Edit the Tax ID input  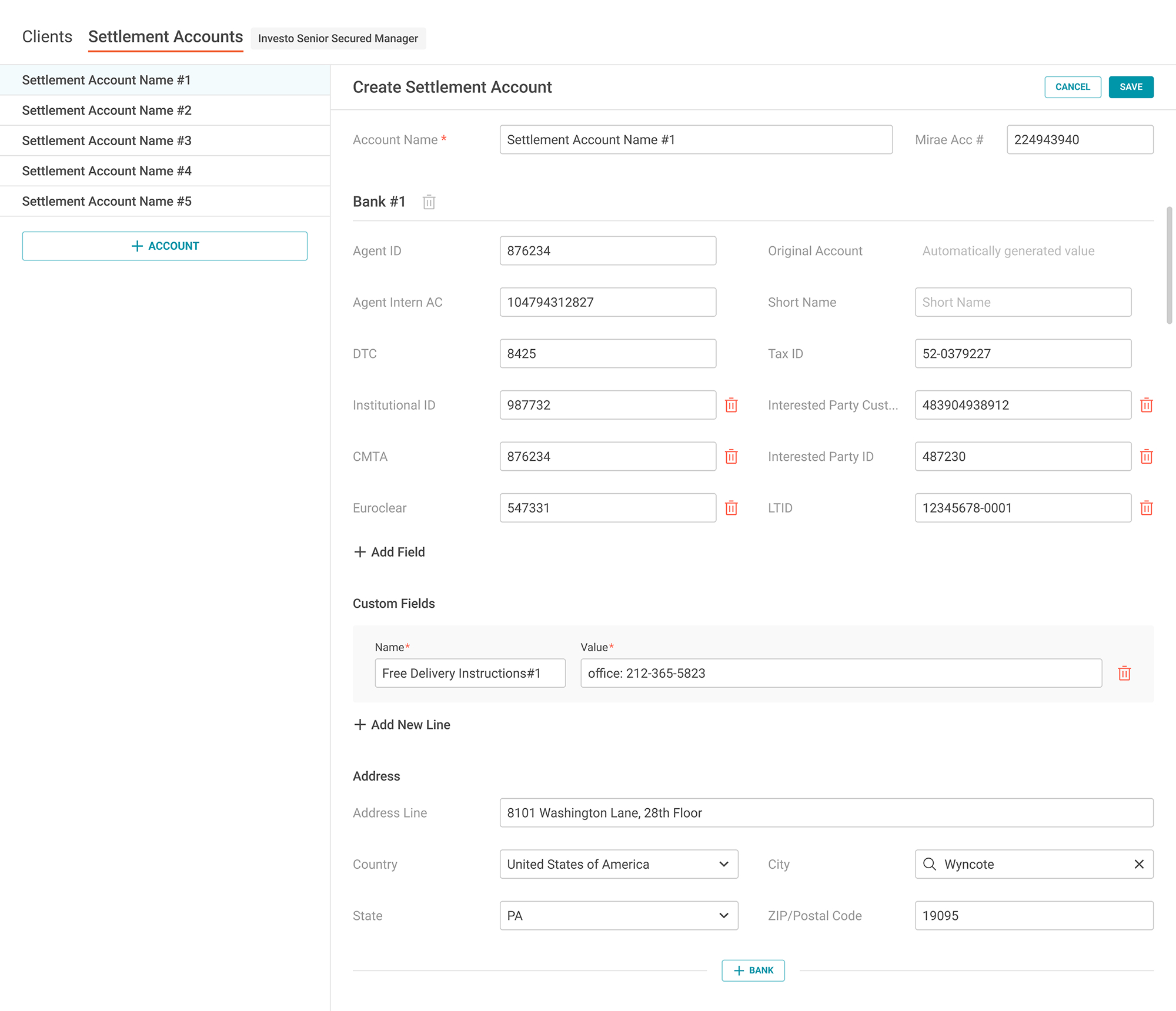(x=1023, y=354)
